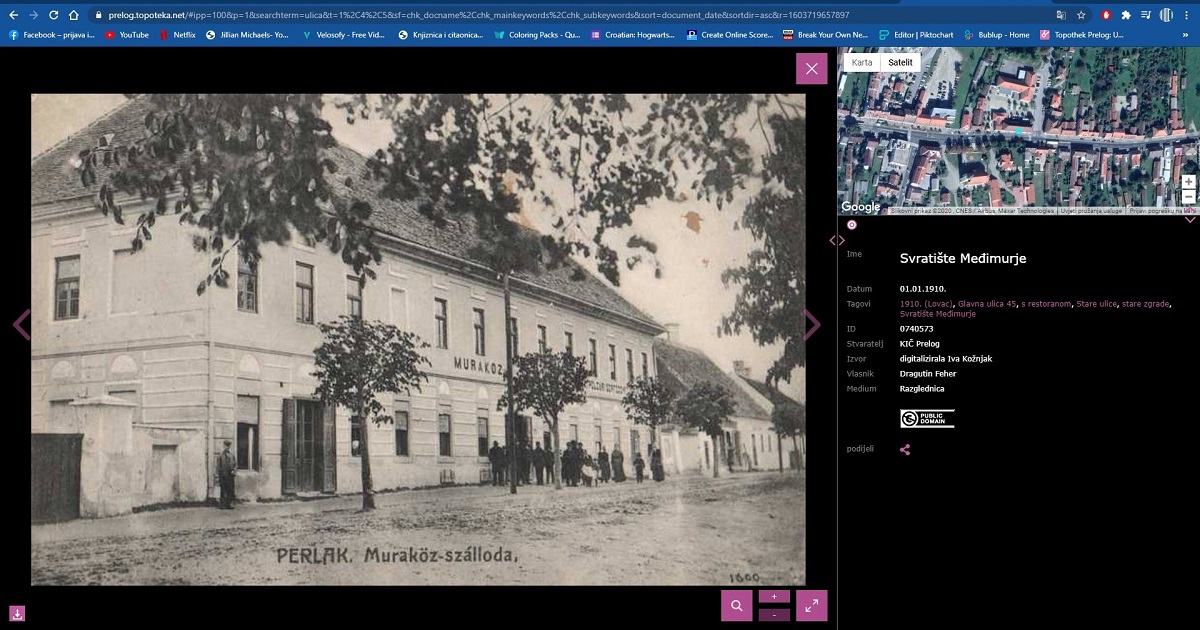Screen dimensions: 1200x630
Task: Share the record with the share icon
Action: pyautogui.click(x=905, y=450)
